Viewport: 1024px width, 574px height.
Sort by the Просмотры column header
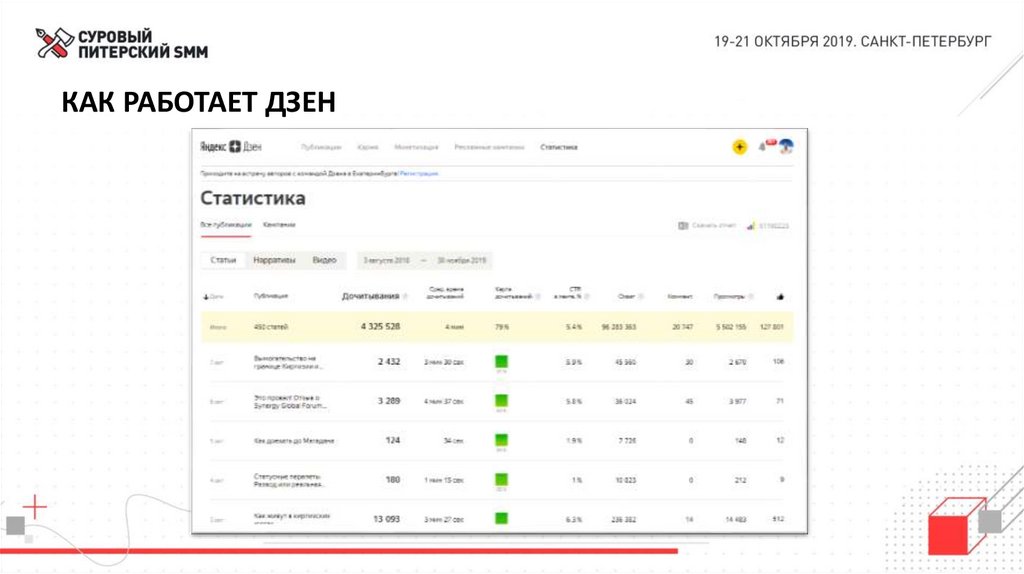tap(729, 296)
